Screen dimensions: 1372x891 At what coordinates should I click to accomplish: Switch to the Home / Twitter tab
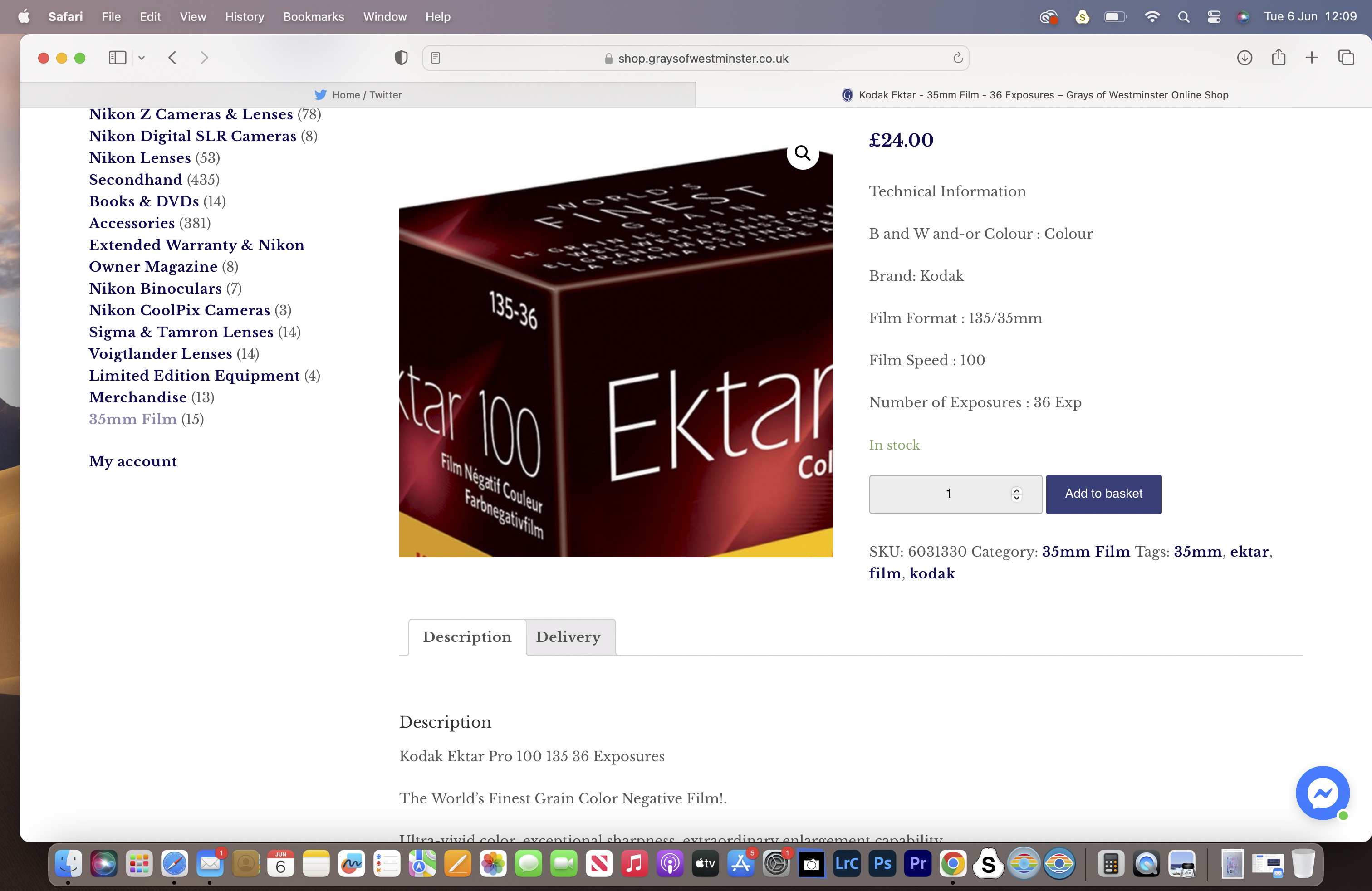358,94
